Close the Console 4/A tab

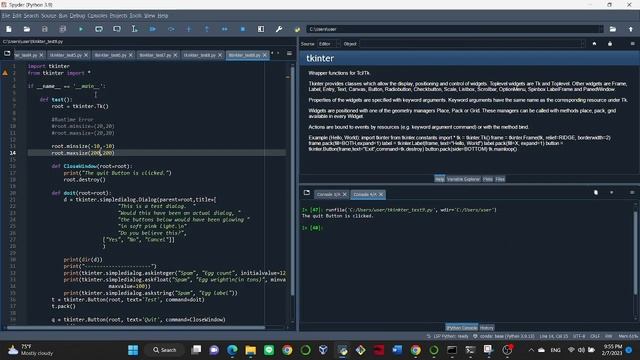click(381, 194)
